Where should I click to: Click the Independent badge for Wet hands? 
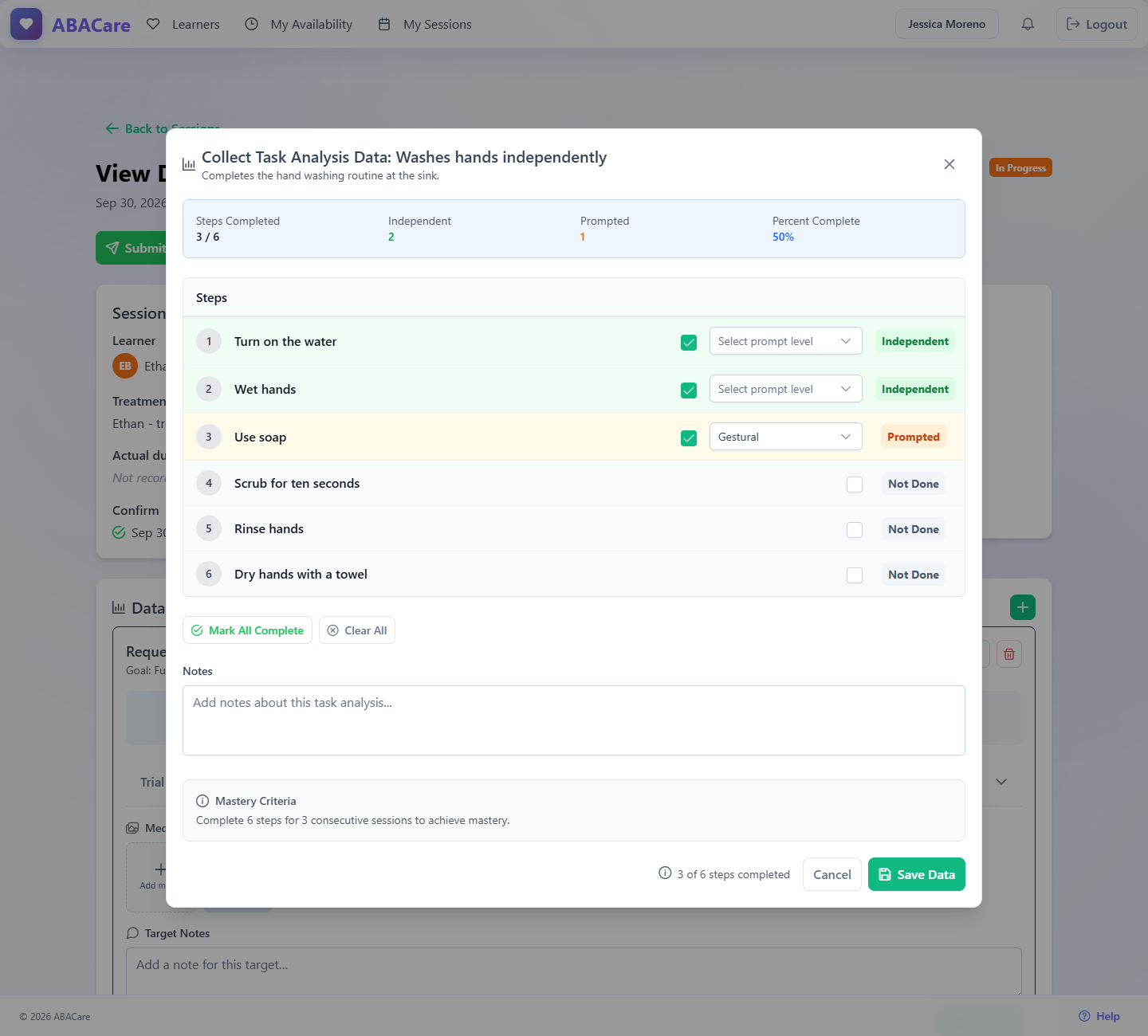[915, 389]
